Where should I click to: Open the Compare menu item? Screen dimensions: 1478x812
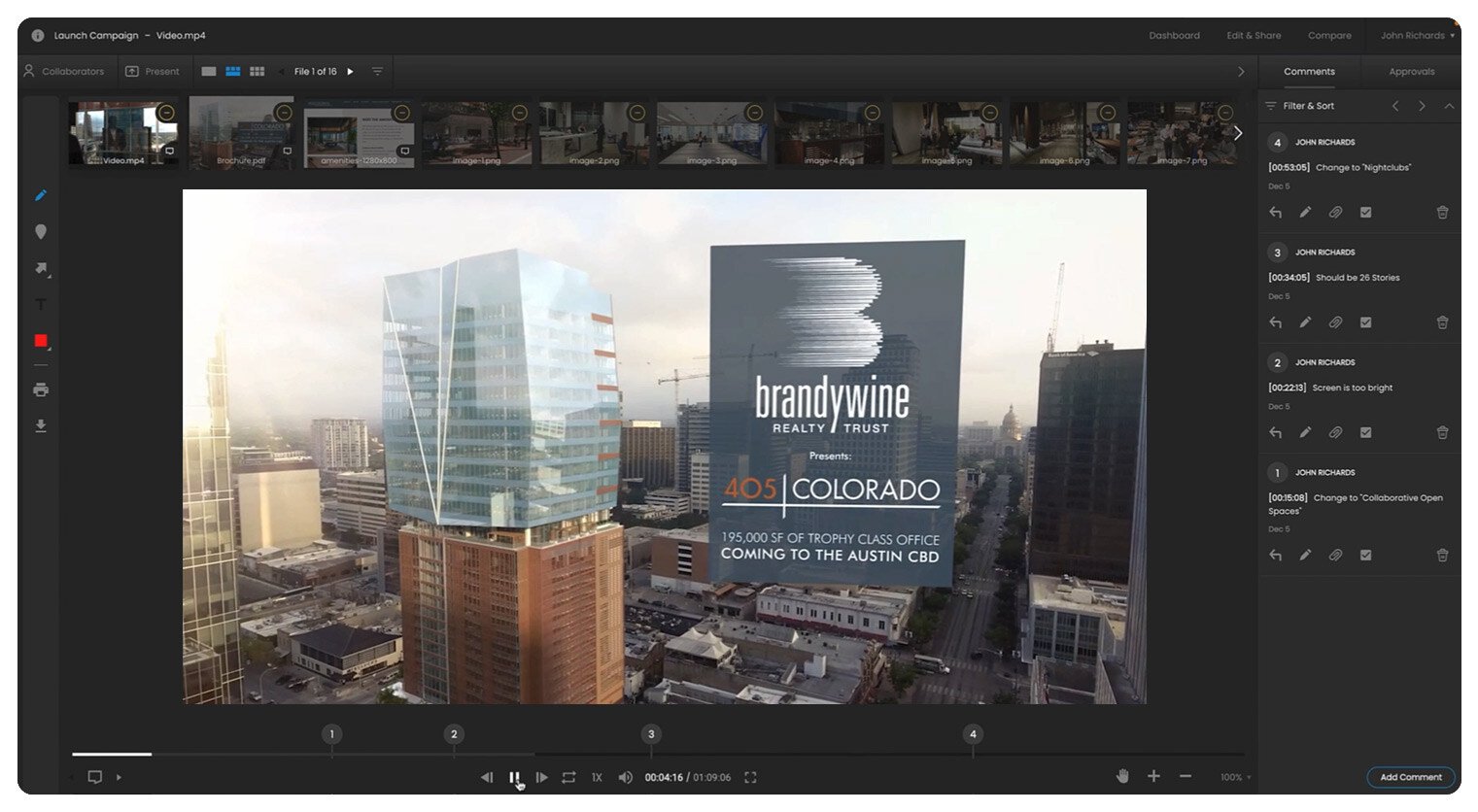[x=1328, y=36]
